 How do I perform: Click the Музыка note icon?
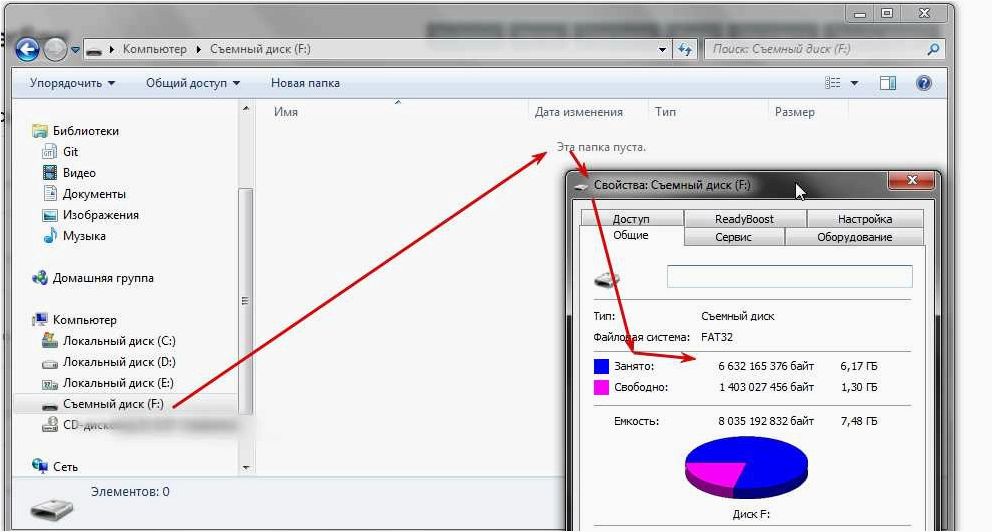coord(49,236)
